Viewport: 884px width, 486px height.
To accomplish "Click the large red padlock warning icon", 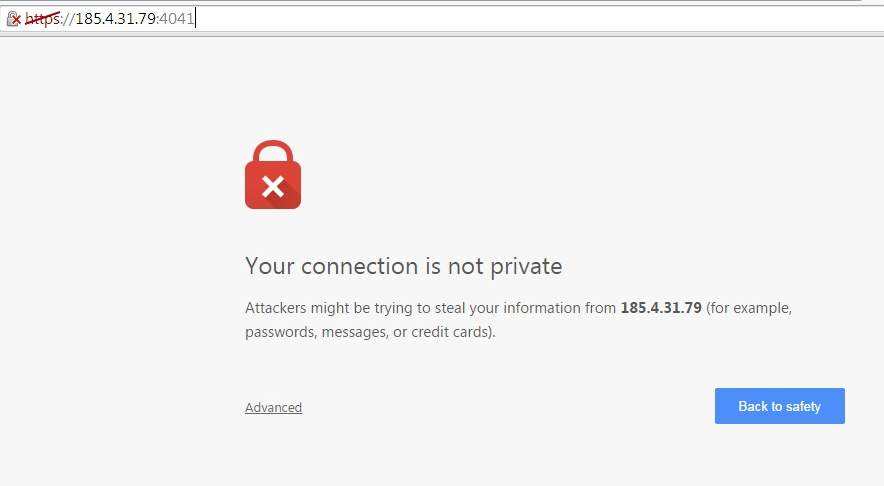I will 273,175.
